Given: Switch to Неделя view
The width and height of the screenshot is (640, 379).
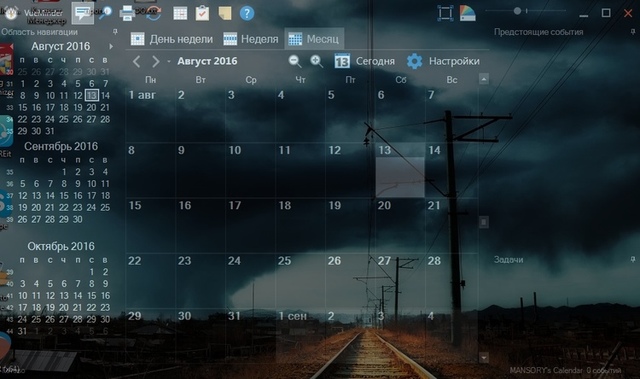Looking at the screenshot, I should point(251,39).
